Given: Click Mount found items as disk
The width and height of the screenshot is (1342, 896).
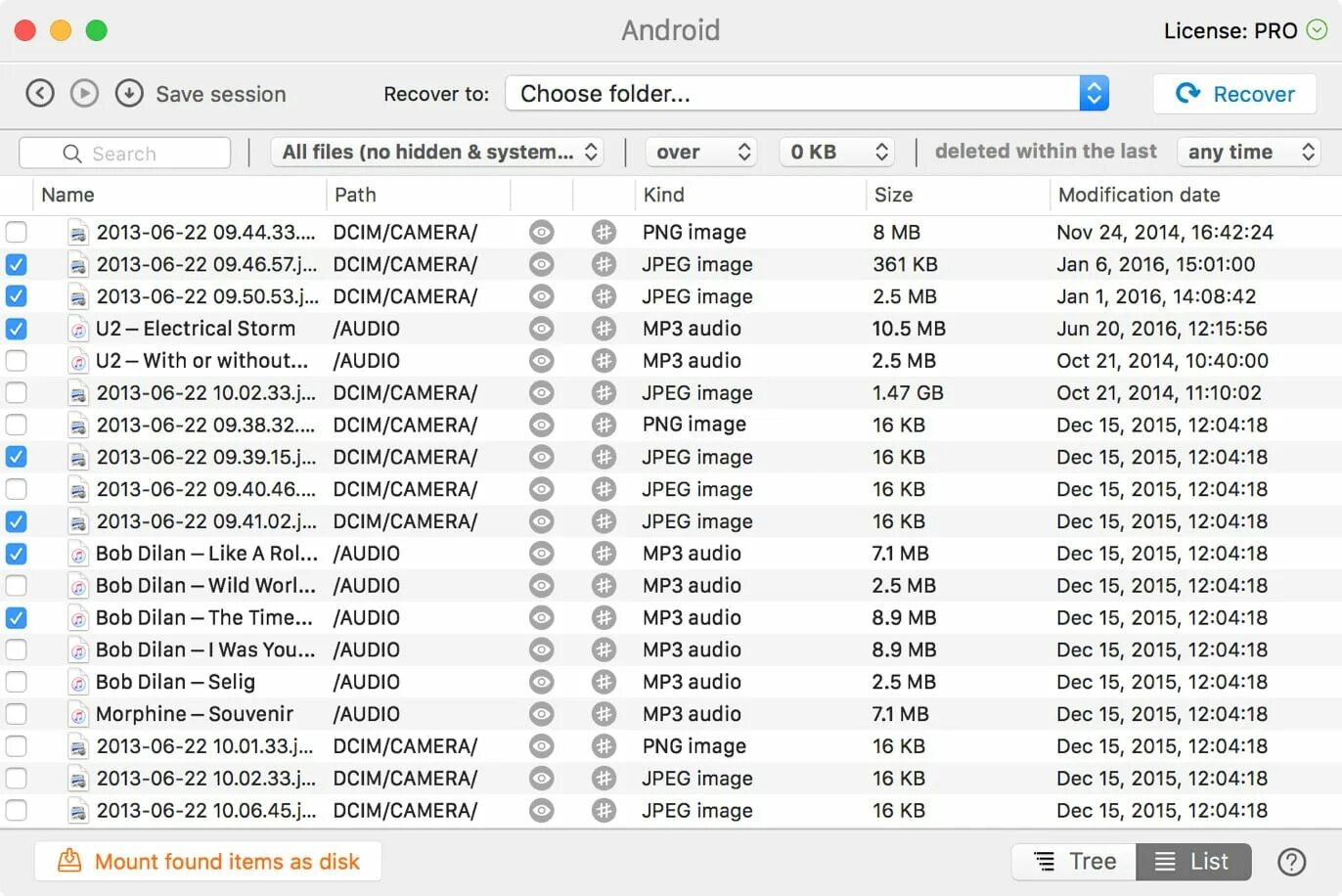Looking at the screenshot, I should [208, 862].
